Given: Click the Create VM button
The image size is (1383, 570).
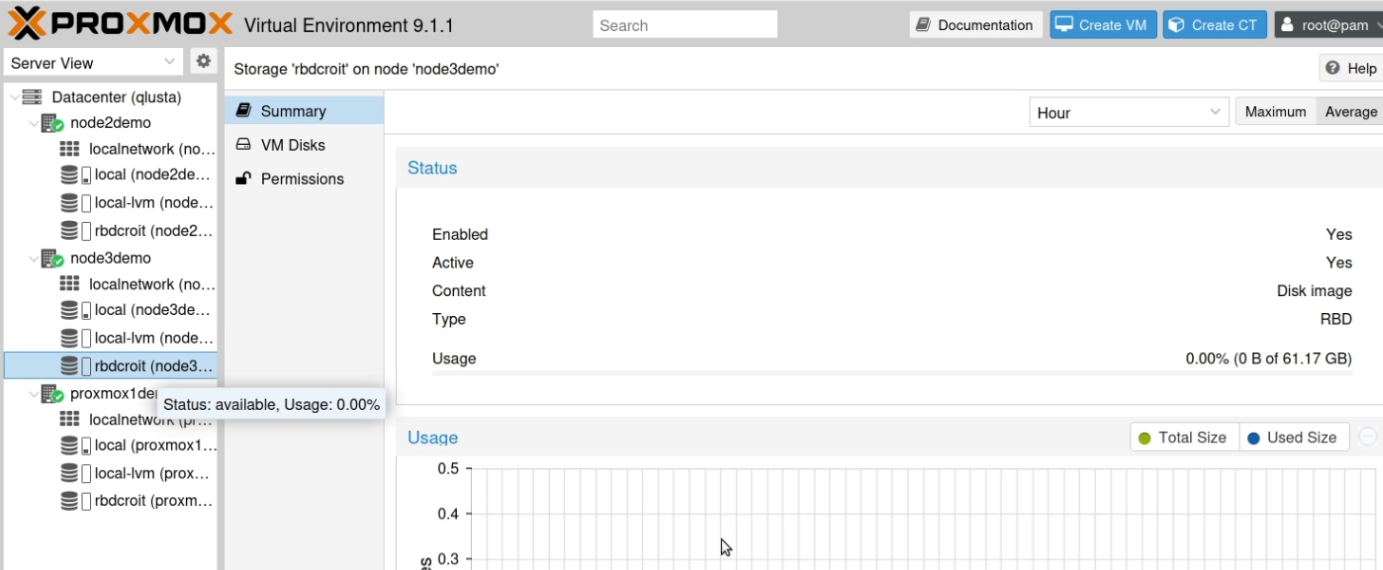Looking at the screenshot, I should (x=1103, y=25).
